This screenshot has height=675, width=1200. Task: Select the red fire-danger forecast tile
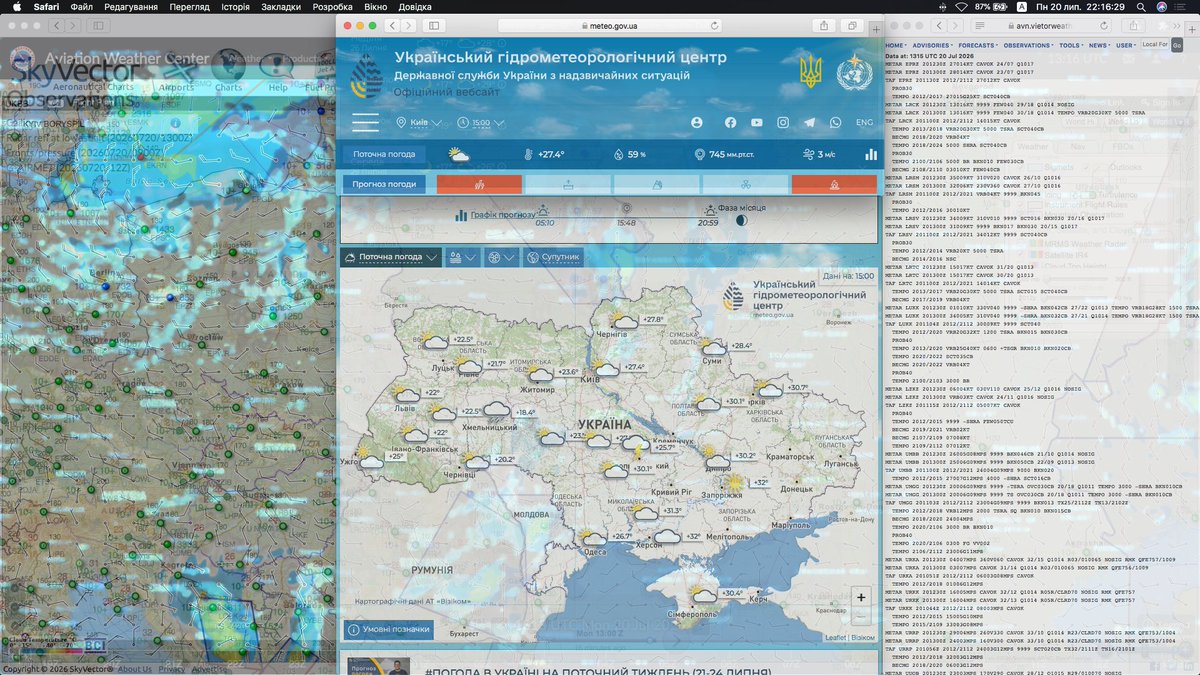coord(834,184)
